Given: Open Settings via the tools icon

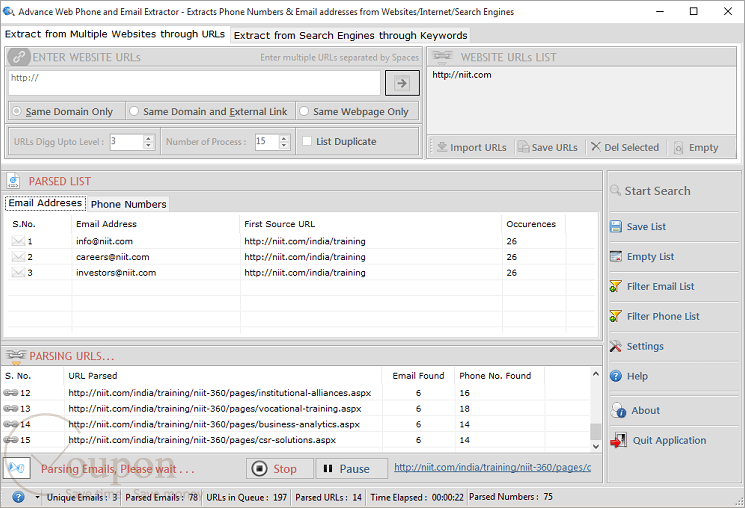Looking at the screenshot, I should 616,346.
